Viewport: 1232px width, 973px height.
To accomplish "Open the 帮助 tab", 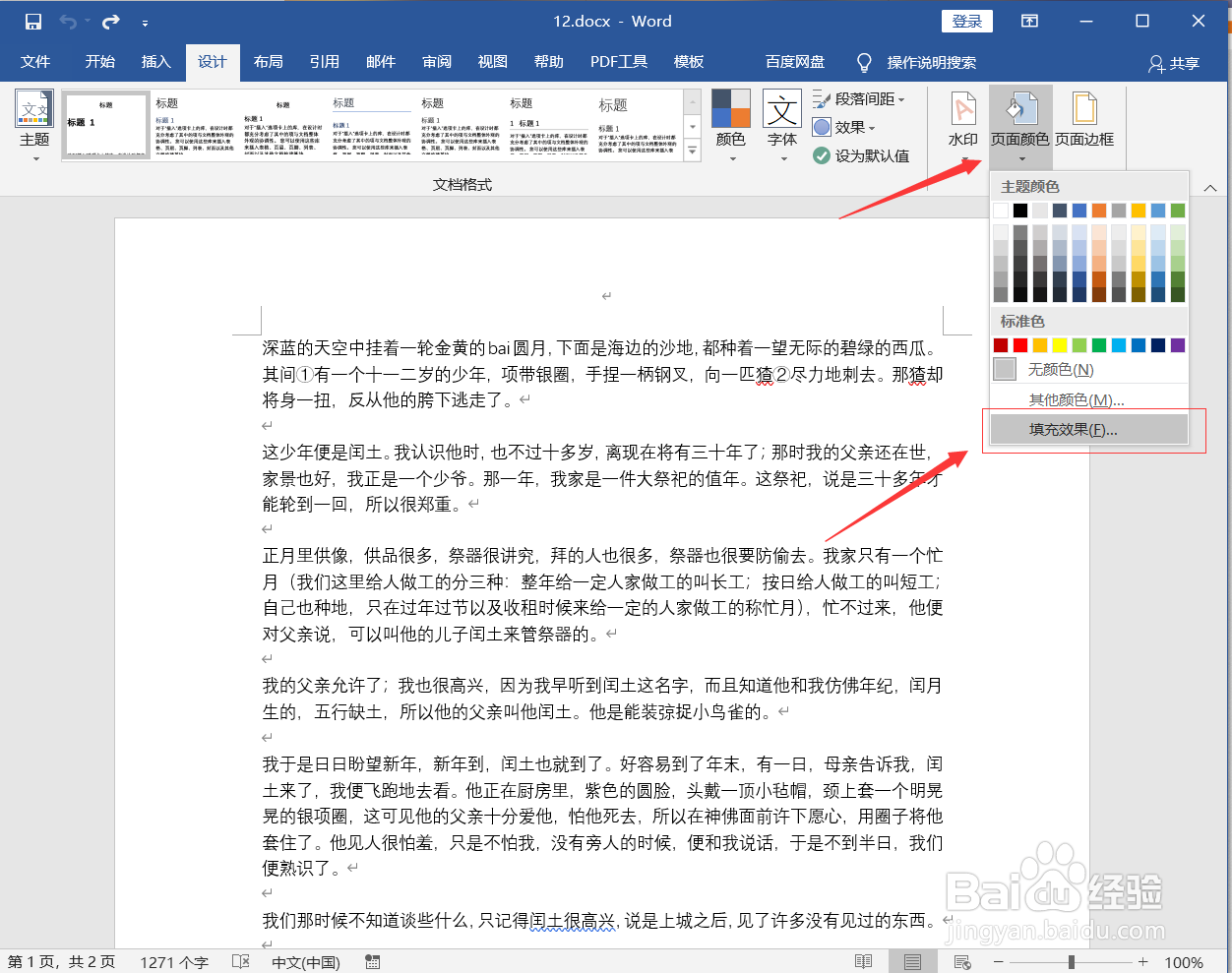I will tap(549, 62).
